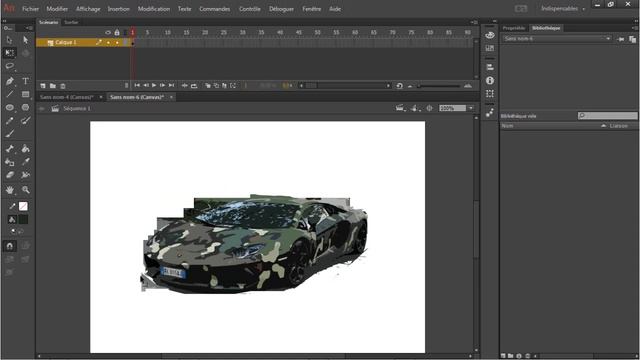Image resolution: width=640 pixels, height=360 pixels.
Task: Toggle Snap to Objects magnet
Action: coord(9,246)
